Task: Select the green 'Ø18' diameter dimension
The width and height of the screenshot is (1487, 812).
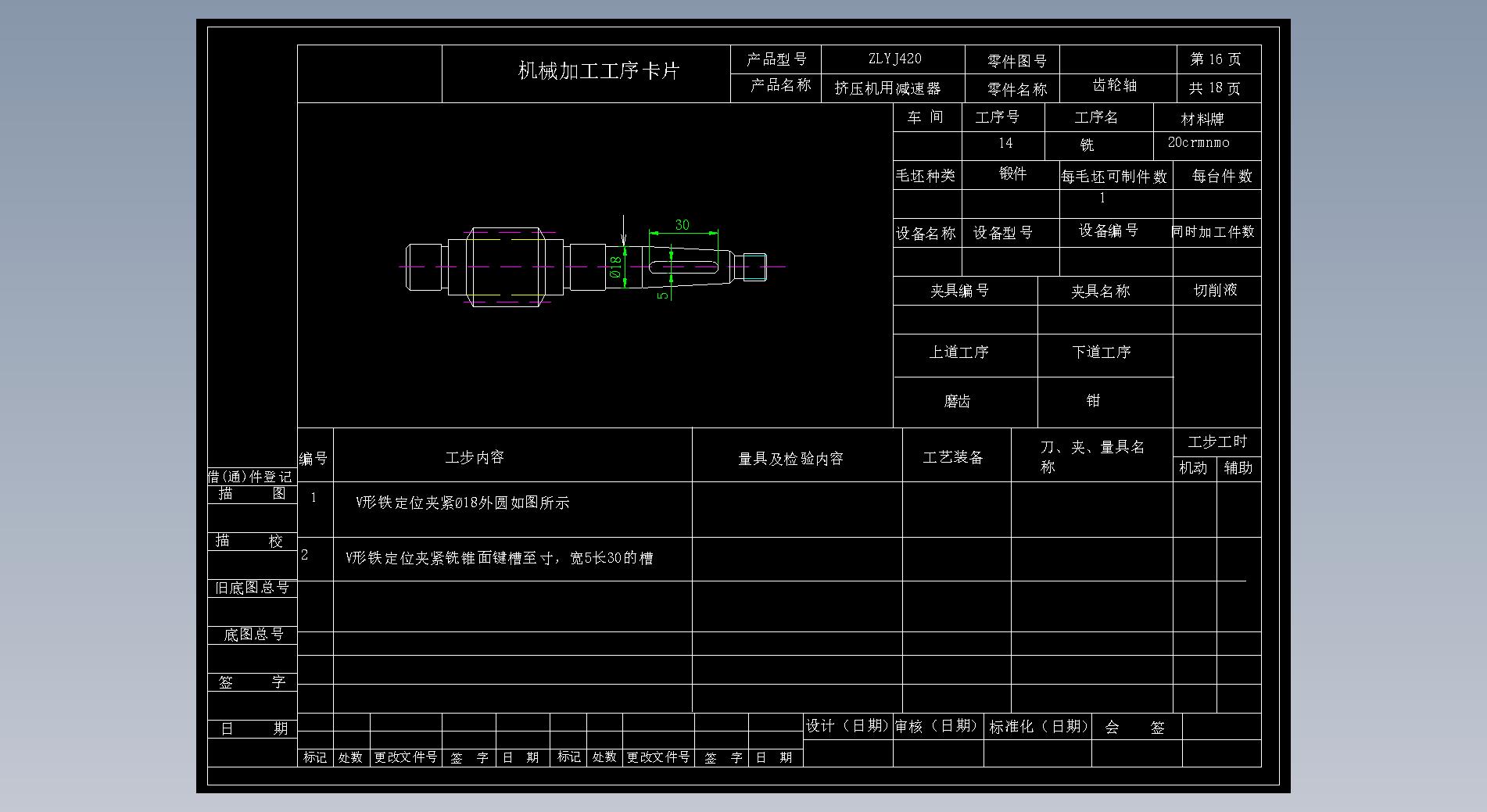Action: point(615,266)
